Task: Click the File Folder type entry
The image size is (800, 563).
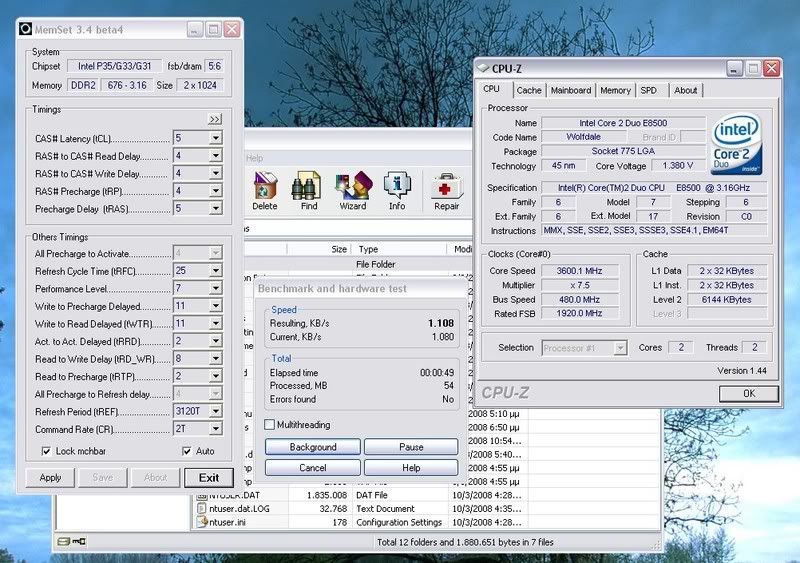Action: tap(376, 264)
